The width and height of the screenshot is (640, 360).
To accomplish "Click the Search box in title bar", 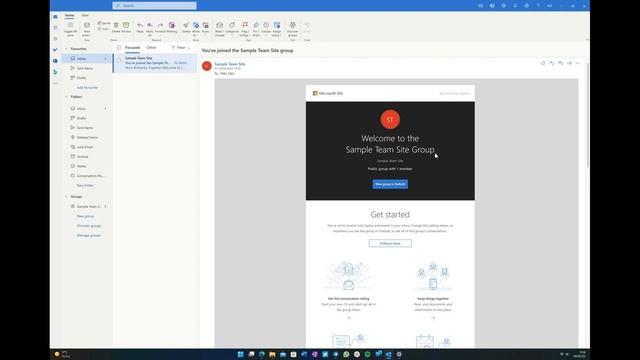I will [x=155, y=5].
